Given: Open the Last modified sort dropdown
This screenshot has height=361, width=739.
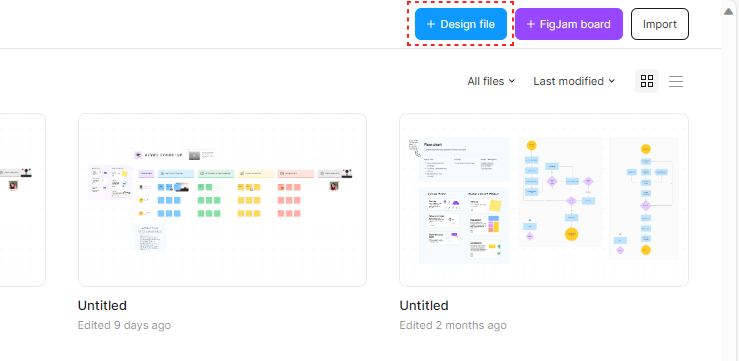Looking at the screenshot, I should click(x=574, y=81).
